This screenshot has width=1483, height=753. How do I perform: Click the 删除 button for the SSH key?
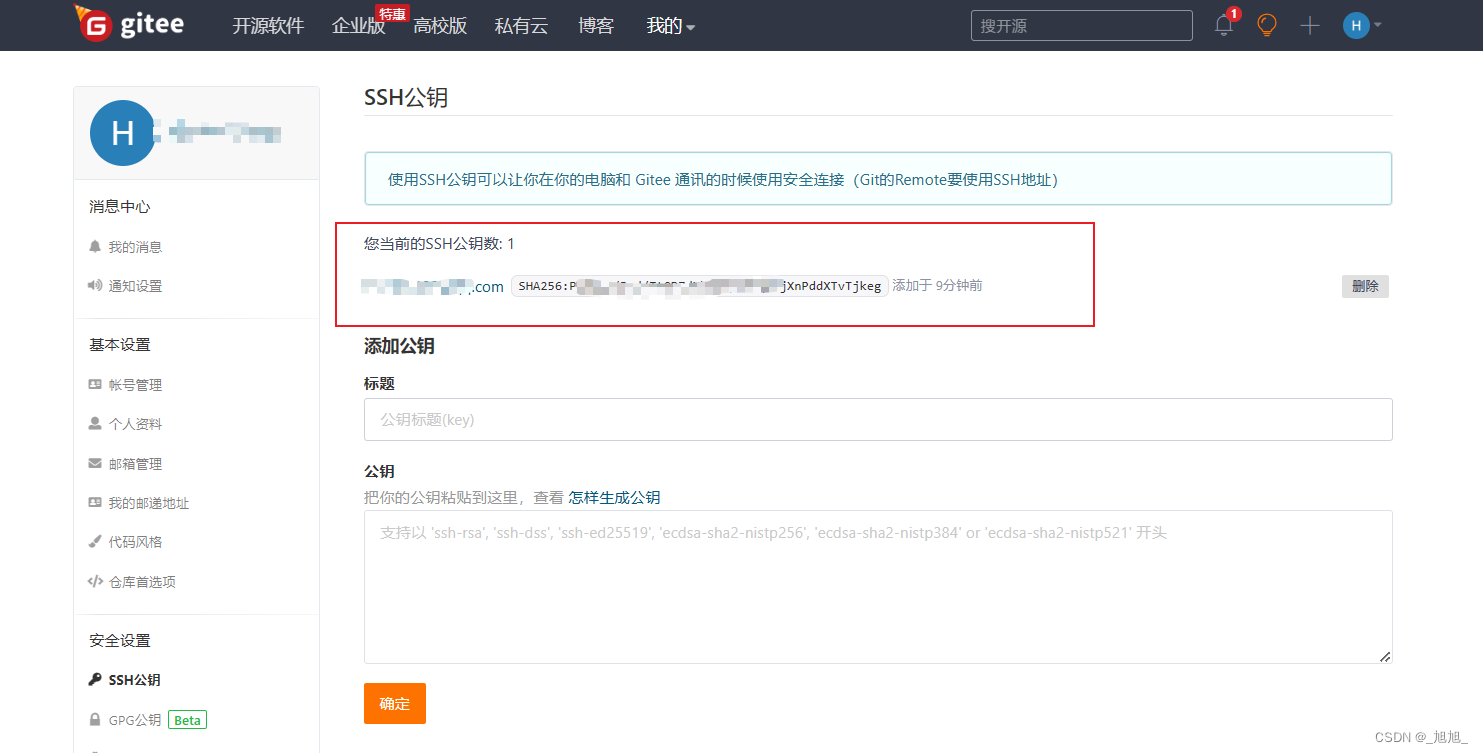(1365, 286)
